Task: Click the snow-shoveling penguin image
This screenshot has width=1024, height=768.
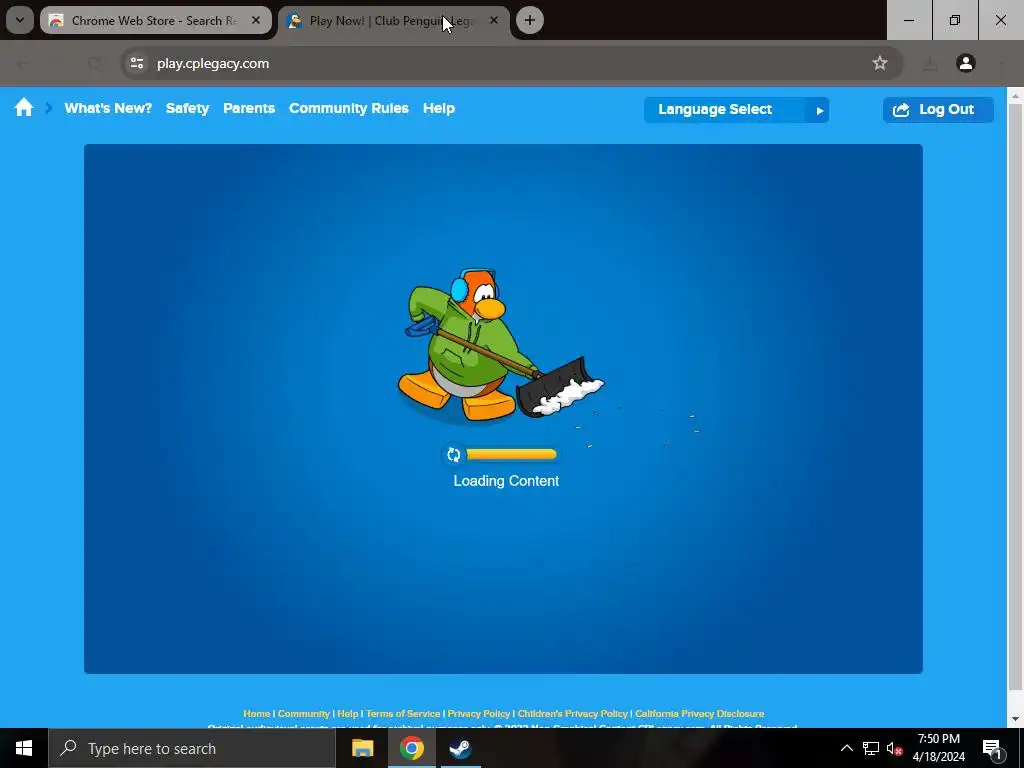Action: [501, 345]
